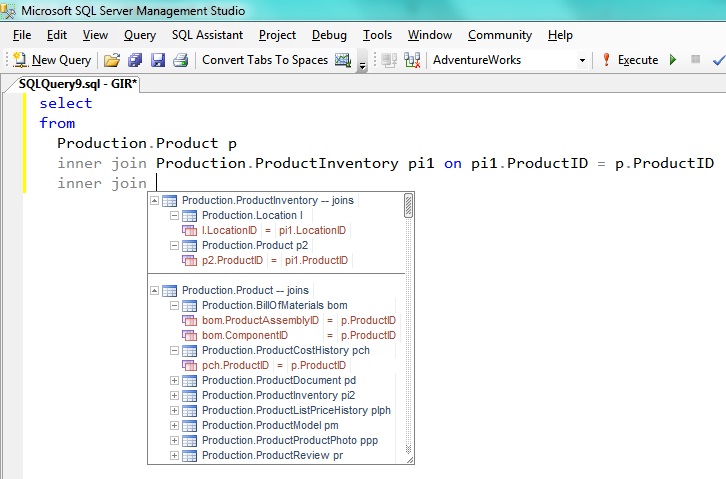Click Convert Tabs To Spaces
The image size is (726, 479).
[x=265, y=60]
